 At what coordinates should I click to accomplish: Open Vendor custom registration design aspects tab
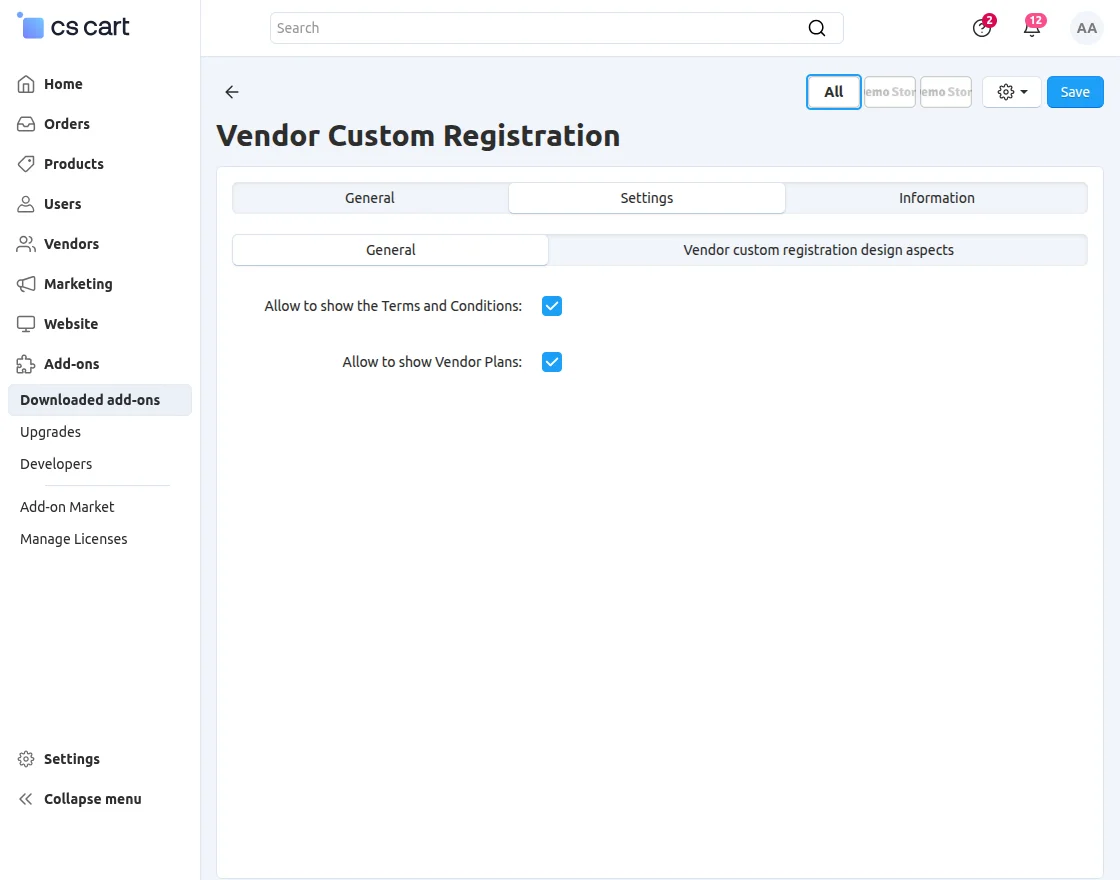click(818, 250)
